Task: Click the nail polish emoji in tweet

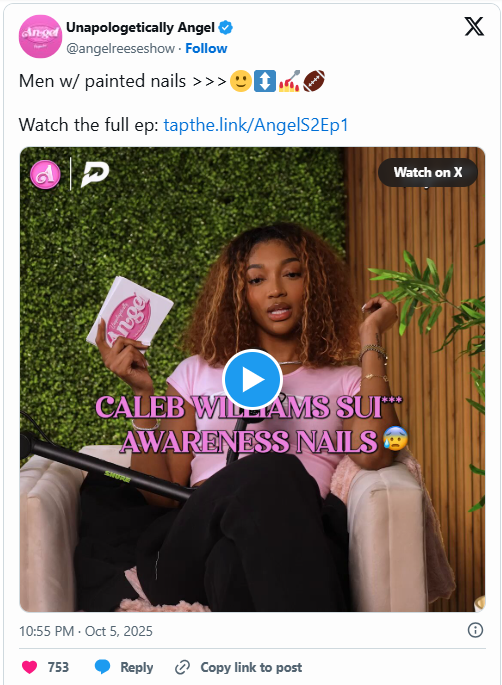Action: [289, 81]
